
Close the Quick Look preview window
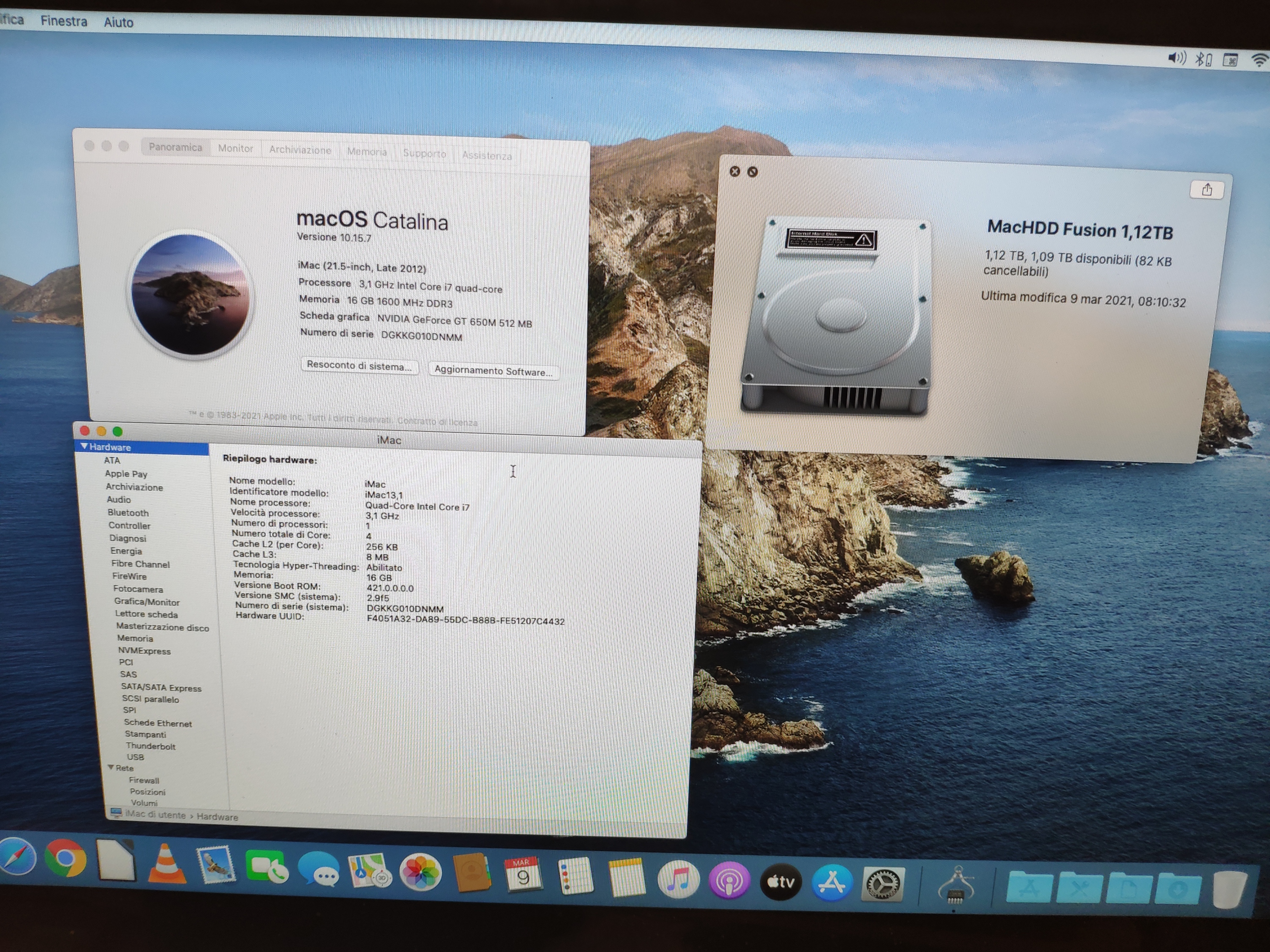[x=734, y=171]
